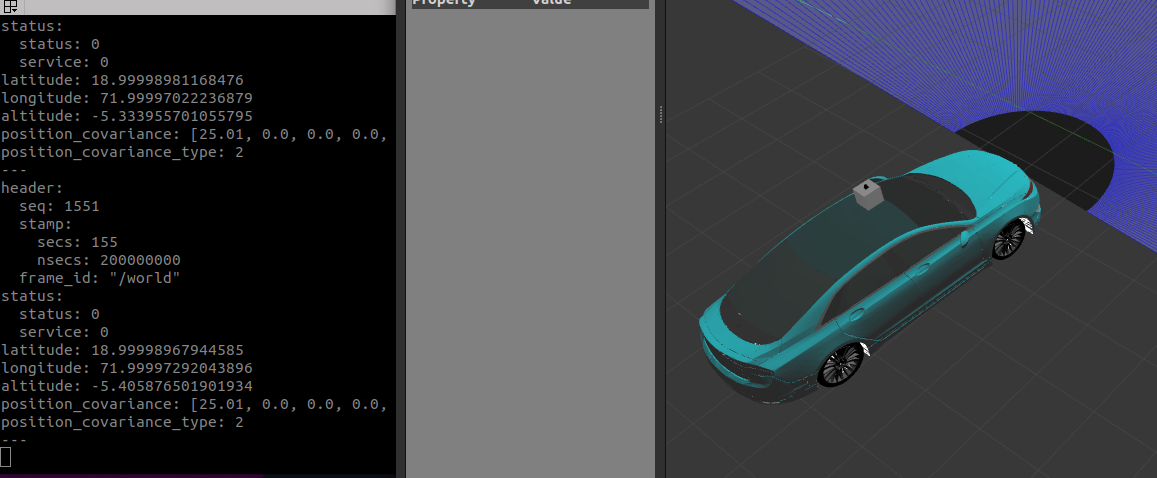Click the 'stamp:' line in terminal
Screen dimensions: 1157x478
click(x=46, y=224)
